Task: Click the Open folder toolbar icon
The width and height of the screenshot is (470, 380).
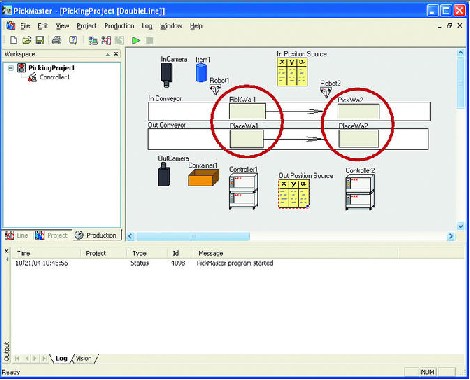Action: [x=27, y=40]
